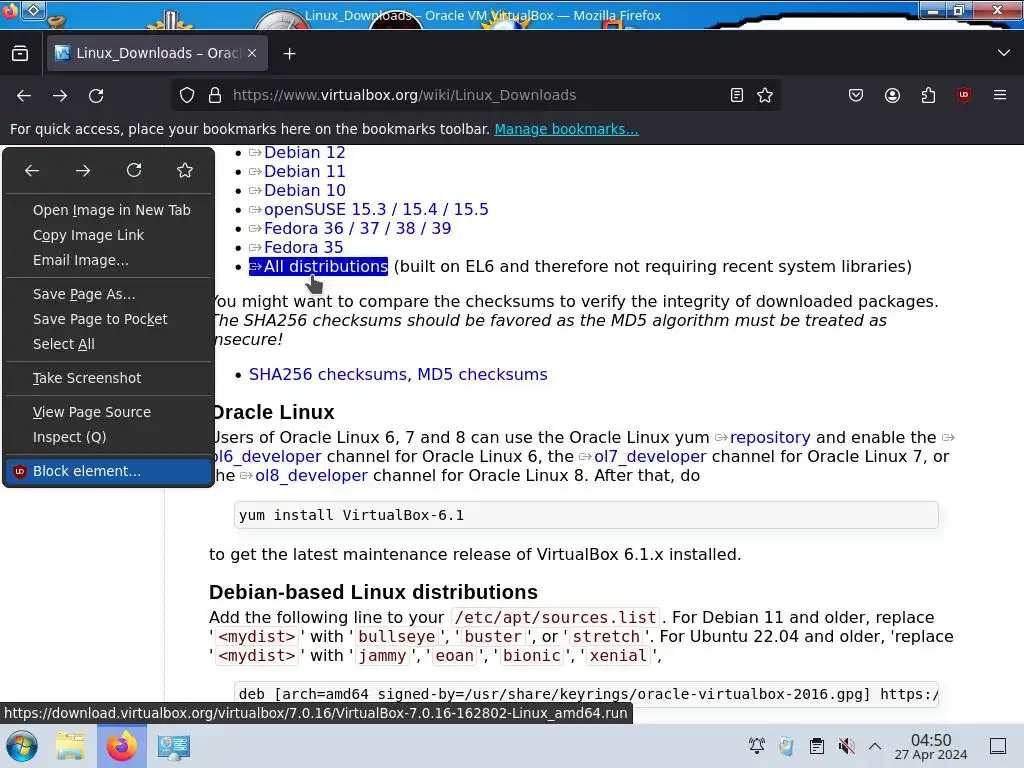The height and width of the screenshot is (768, 1024).
Task: Click the deb [arch=amd64 code box
Action: click(x=586, y=694)
